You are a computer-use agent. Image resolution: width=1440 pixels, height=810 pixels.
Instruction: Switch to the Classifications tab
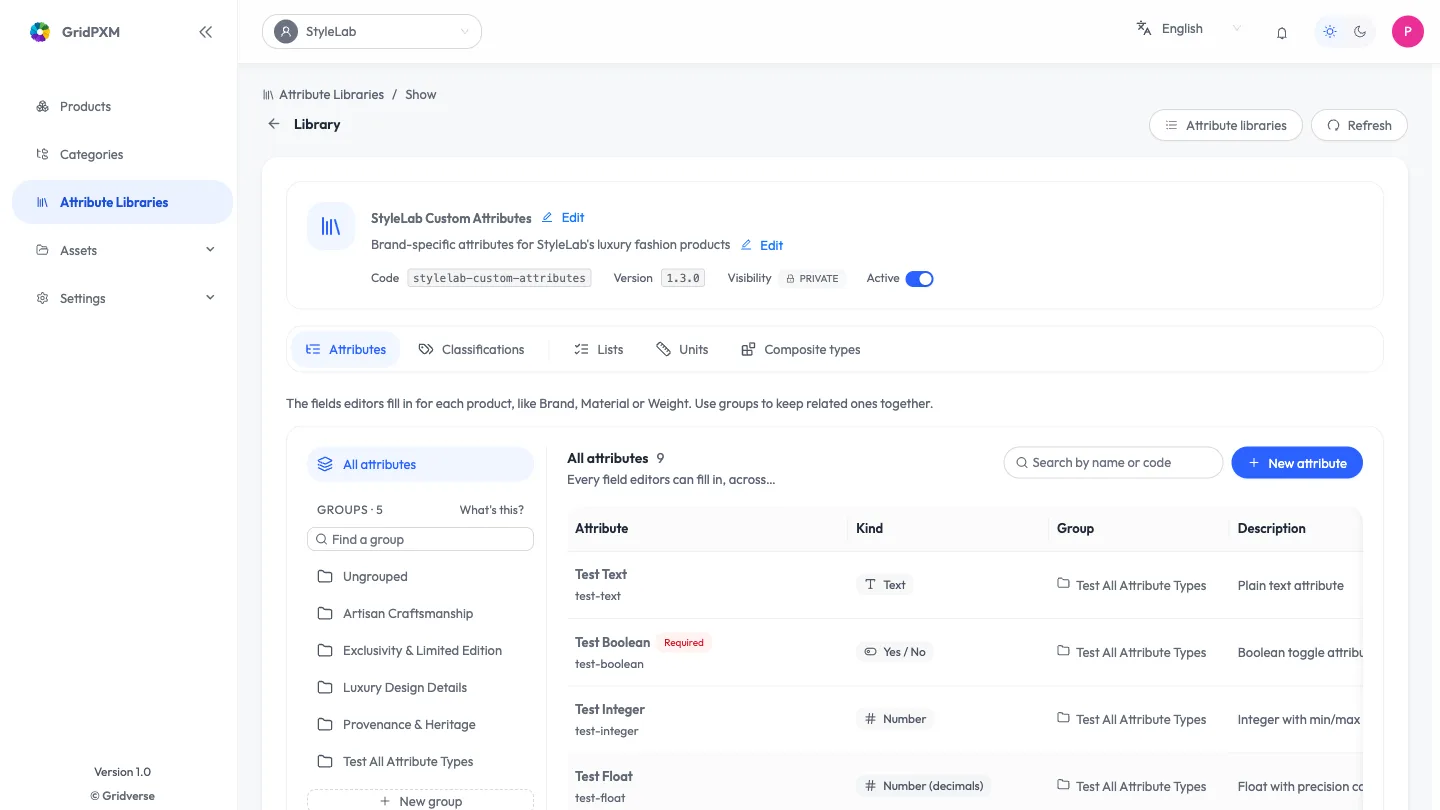(471, 349)
